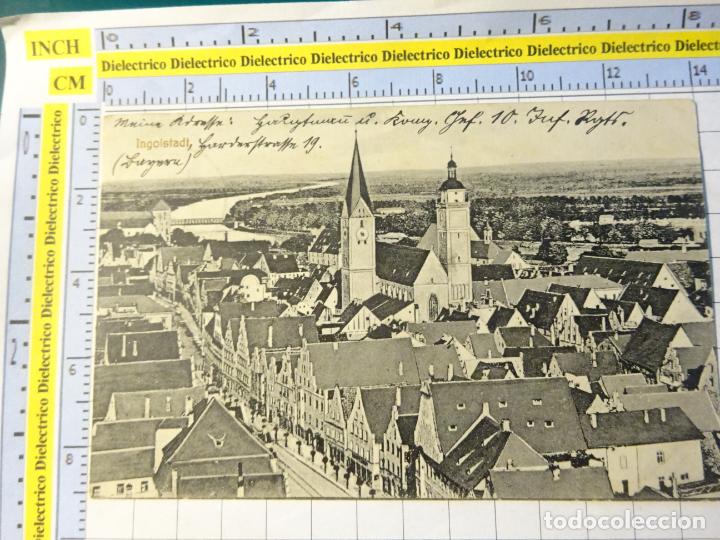Click the river bridge in the postcard

199,221
